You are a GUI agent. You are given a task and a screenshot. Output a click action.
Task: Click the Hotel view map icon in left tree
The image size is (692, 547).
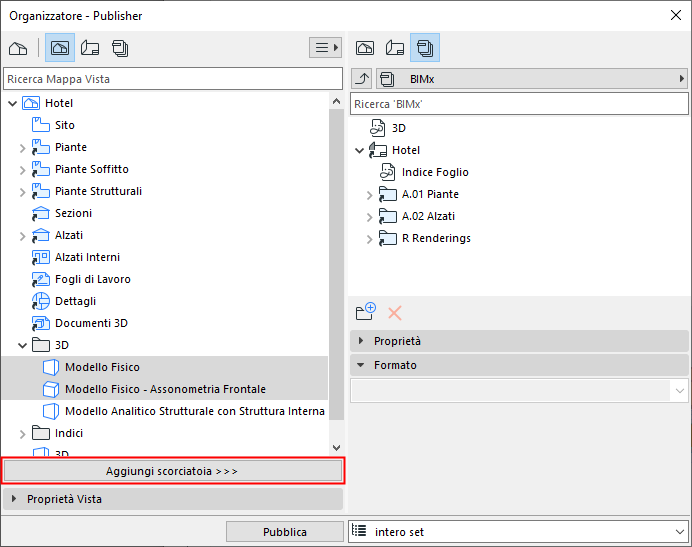31,103
